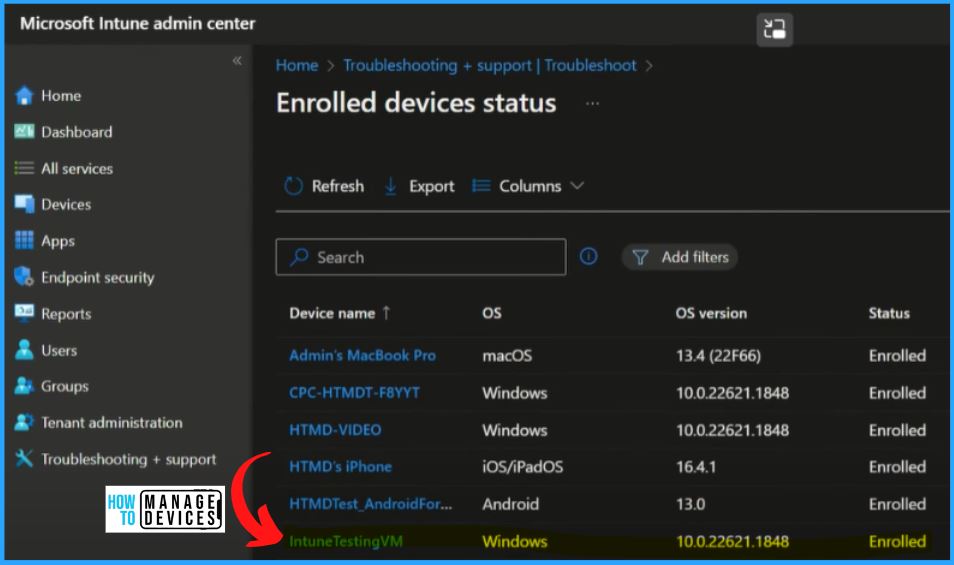Click the All services list icon

tap(24, 168)
